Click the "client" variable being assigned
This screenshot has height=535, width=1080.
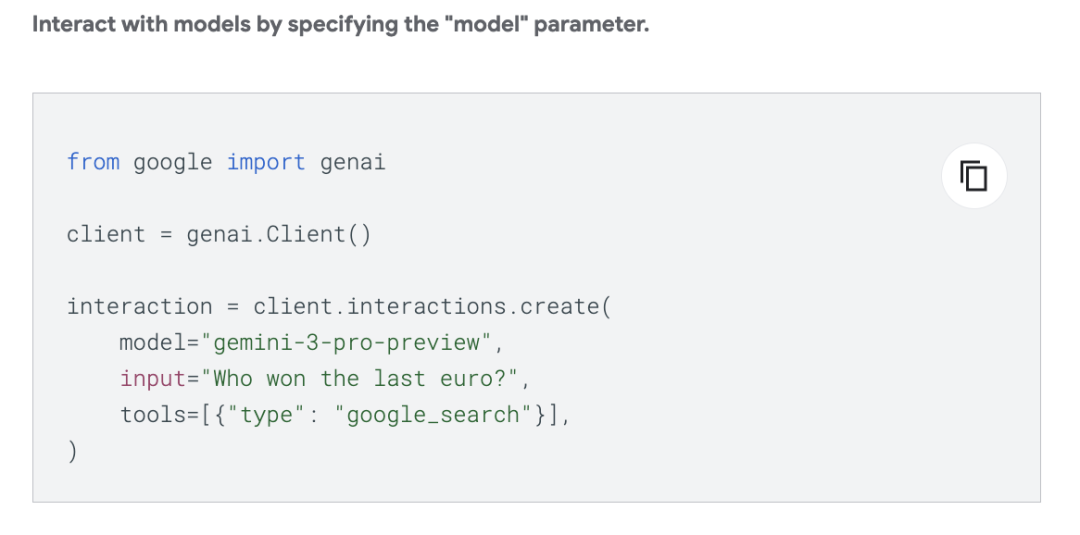[105, 235]
